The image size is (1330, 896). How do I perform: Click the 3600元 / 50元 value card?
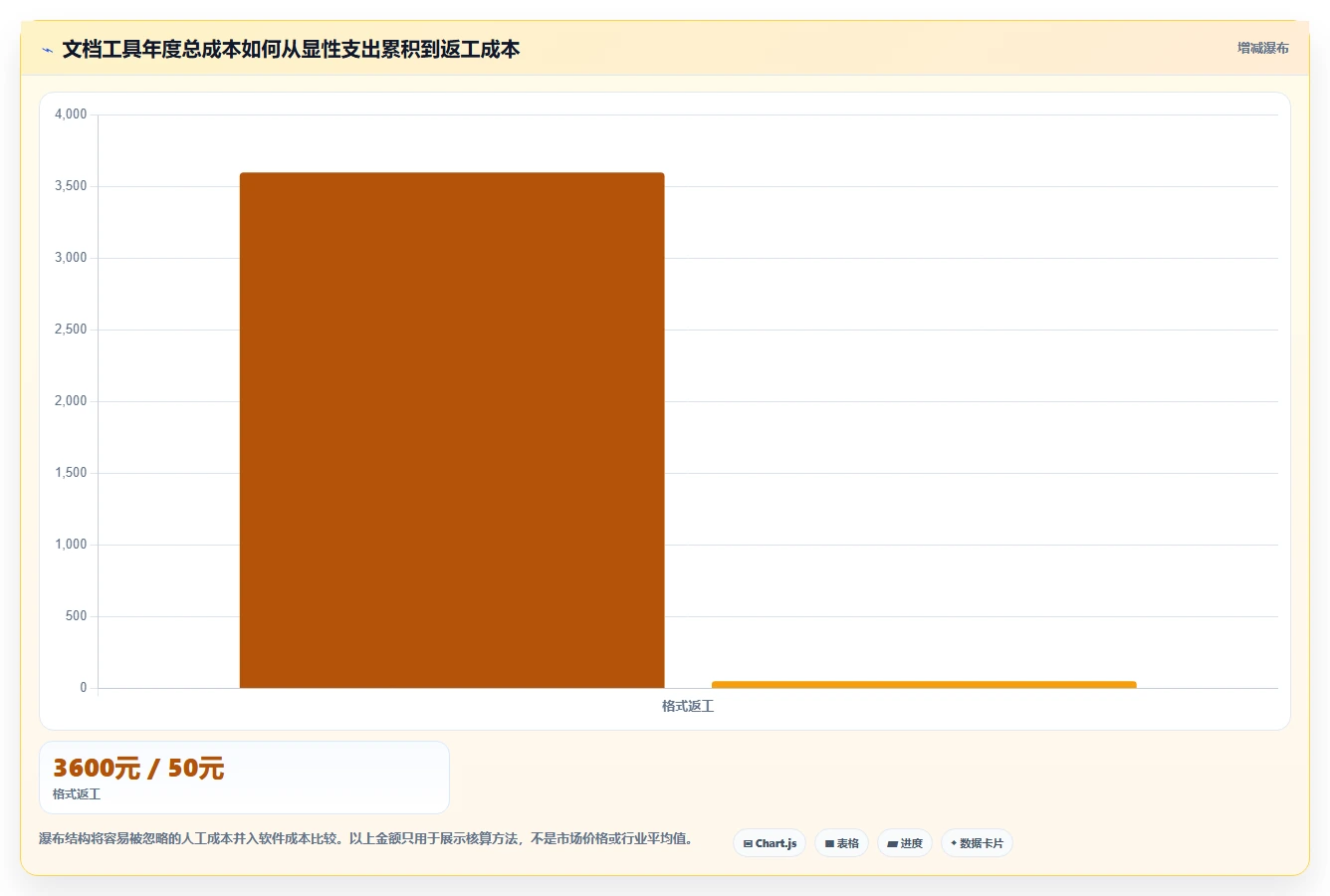[x=244, y=778]
